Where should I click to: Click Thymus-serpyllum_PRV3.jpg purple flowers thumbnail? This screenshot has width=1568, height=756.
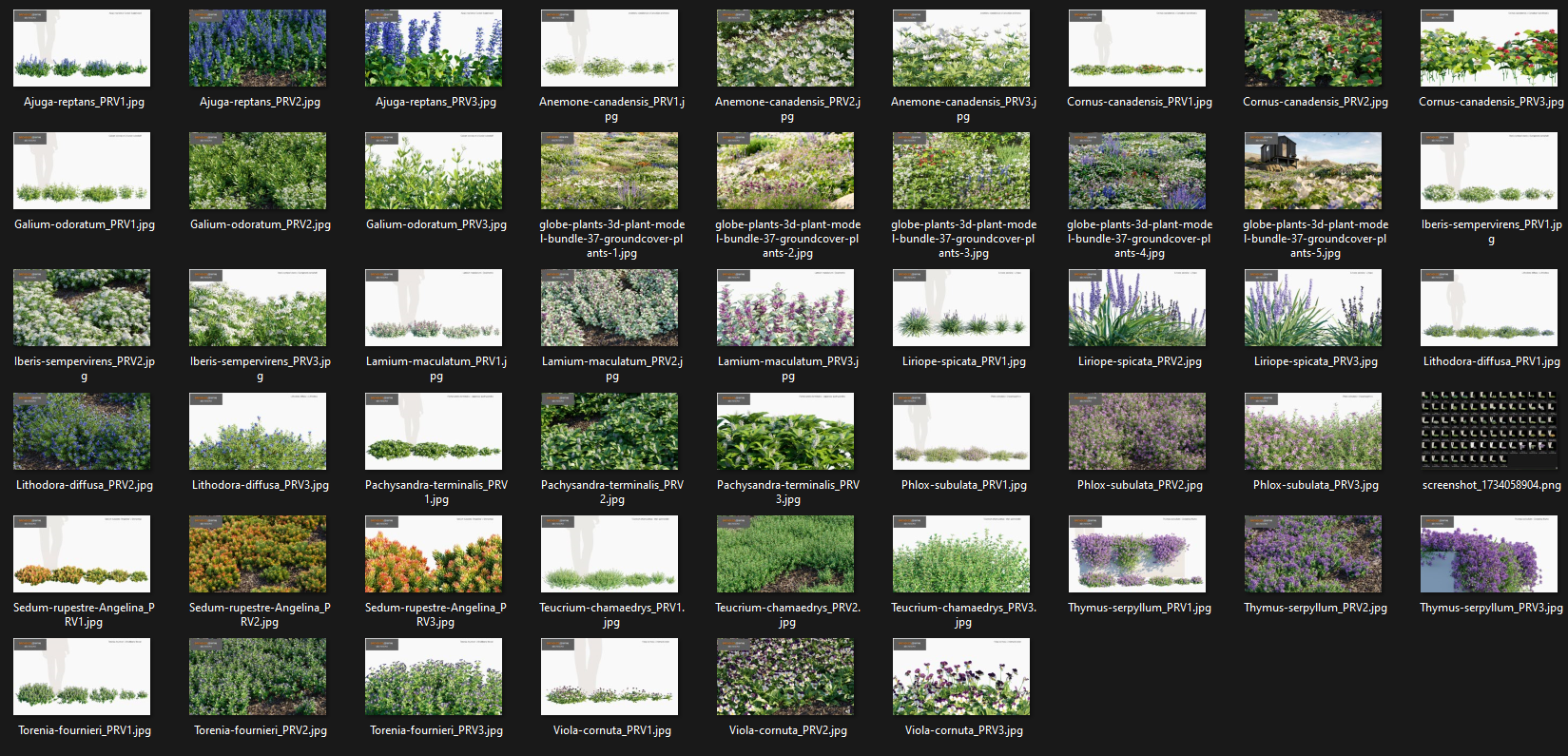point(1489,554)
